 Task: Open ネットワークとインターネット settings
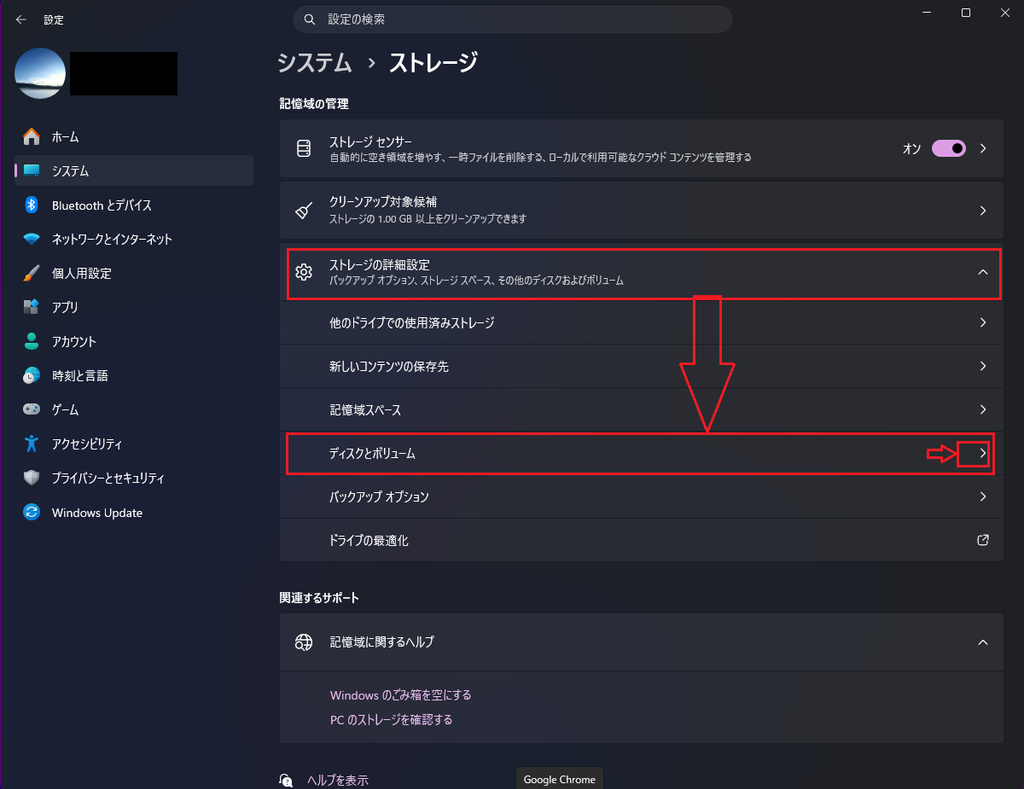(134, 239)
